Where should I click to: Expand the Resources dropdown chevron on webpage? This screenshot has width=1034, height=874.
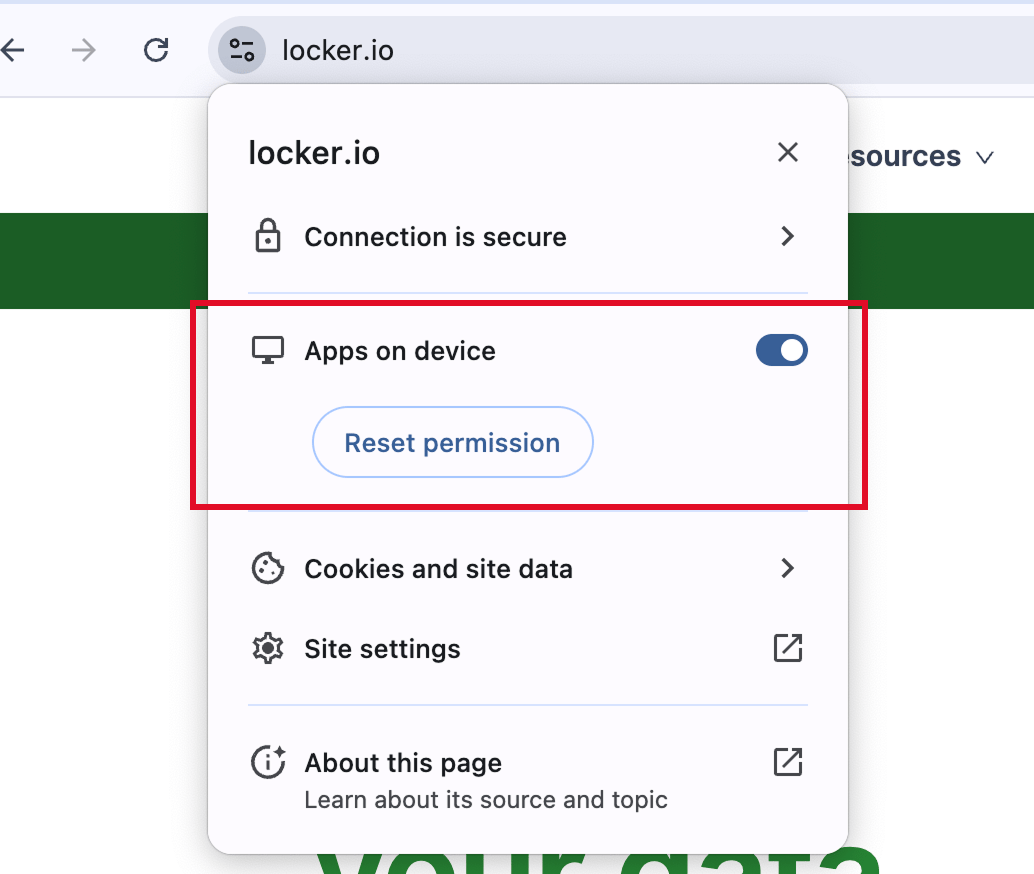pos(985,158)
